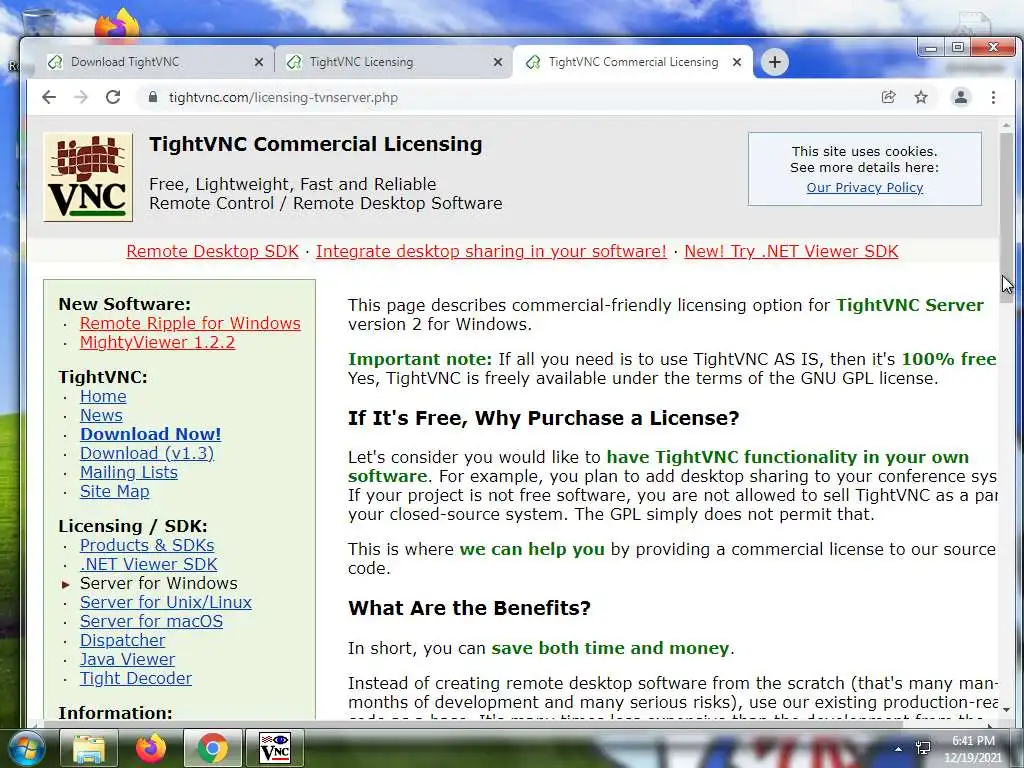Click the TightVNC logo image

(x=88, y=177)
